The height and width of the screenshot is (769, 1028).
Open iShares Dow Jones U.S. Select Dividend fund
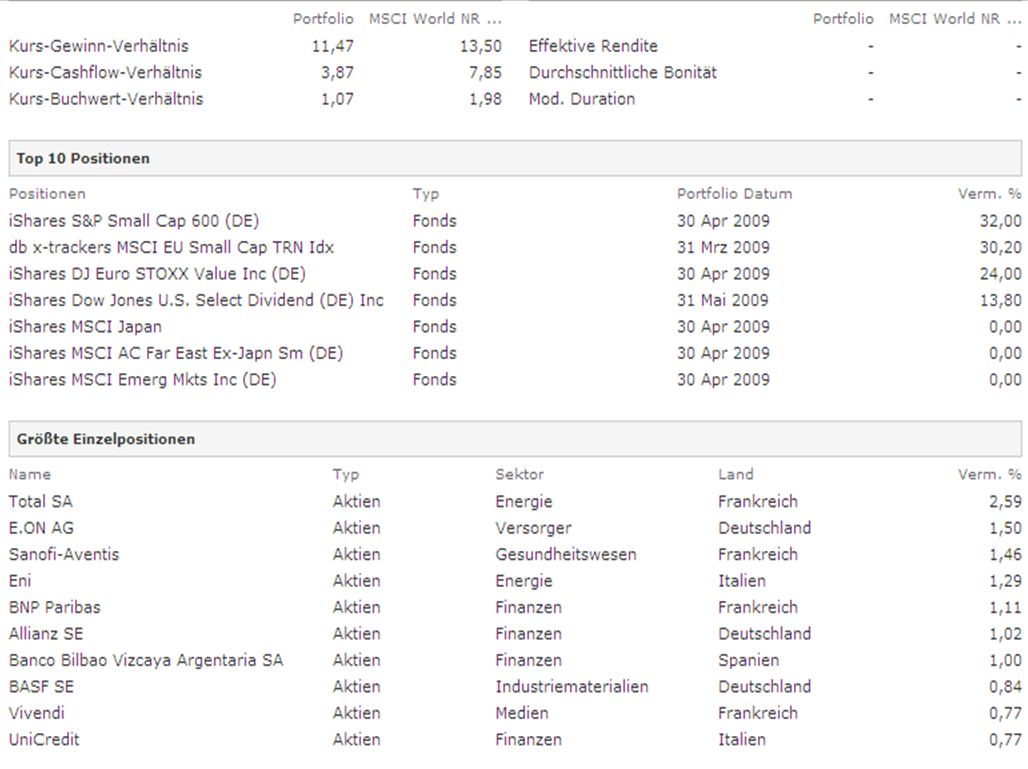196,300
